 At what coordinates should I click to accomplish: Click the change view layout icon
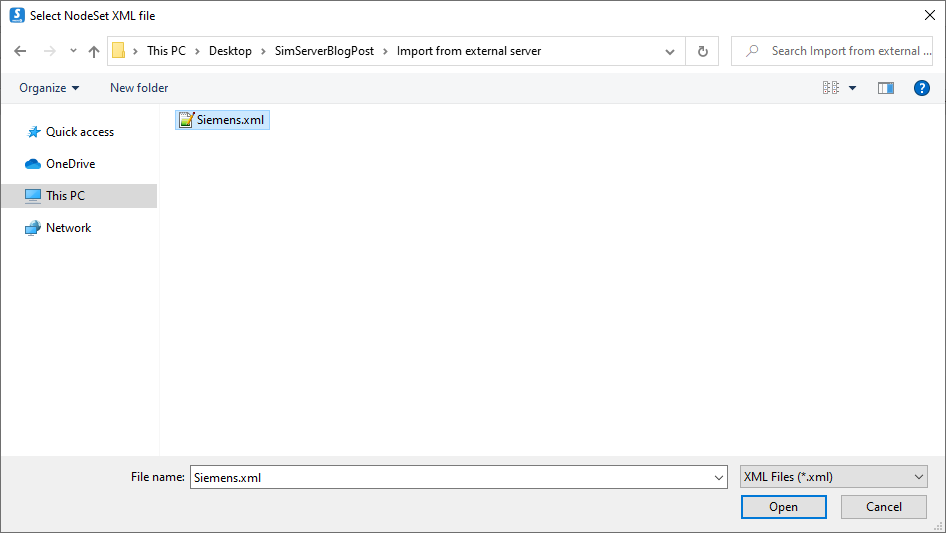tap(831, 88)
